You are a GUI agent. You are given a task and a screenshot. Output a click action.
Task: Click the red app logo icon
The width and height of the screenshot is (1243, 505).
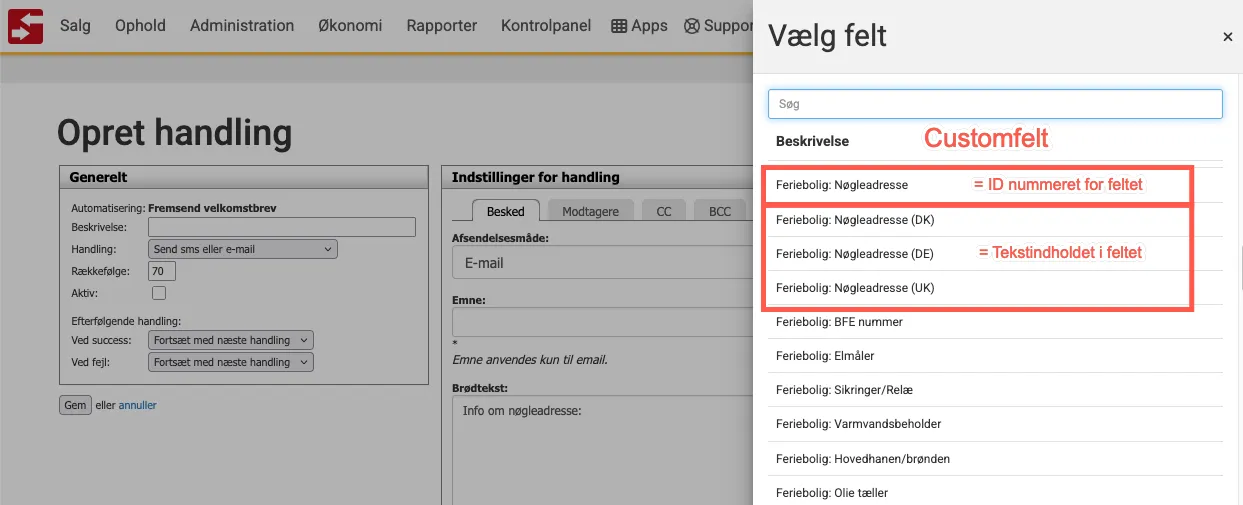(x=25, y=25)
